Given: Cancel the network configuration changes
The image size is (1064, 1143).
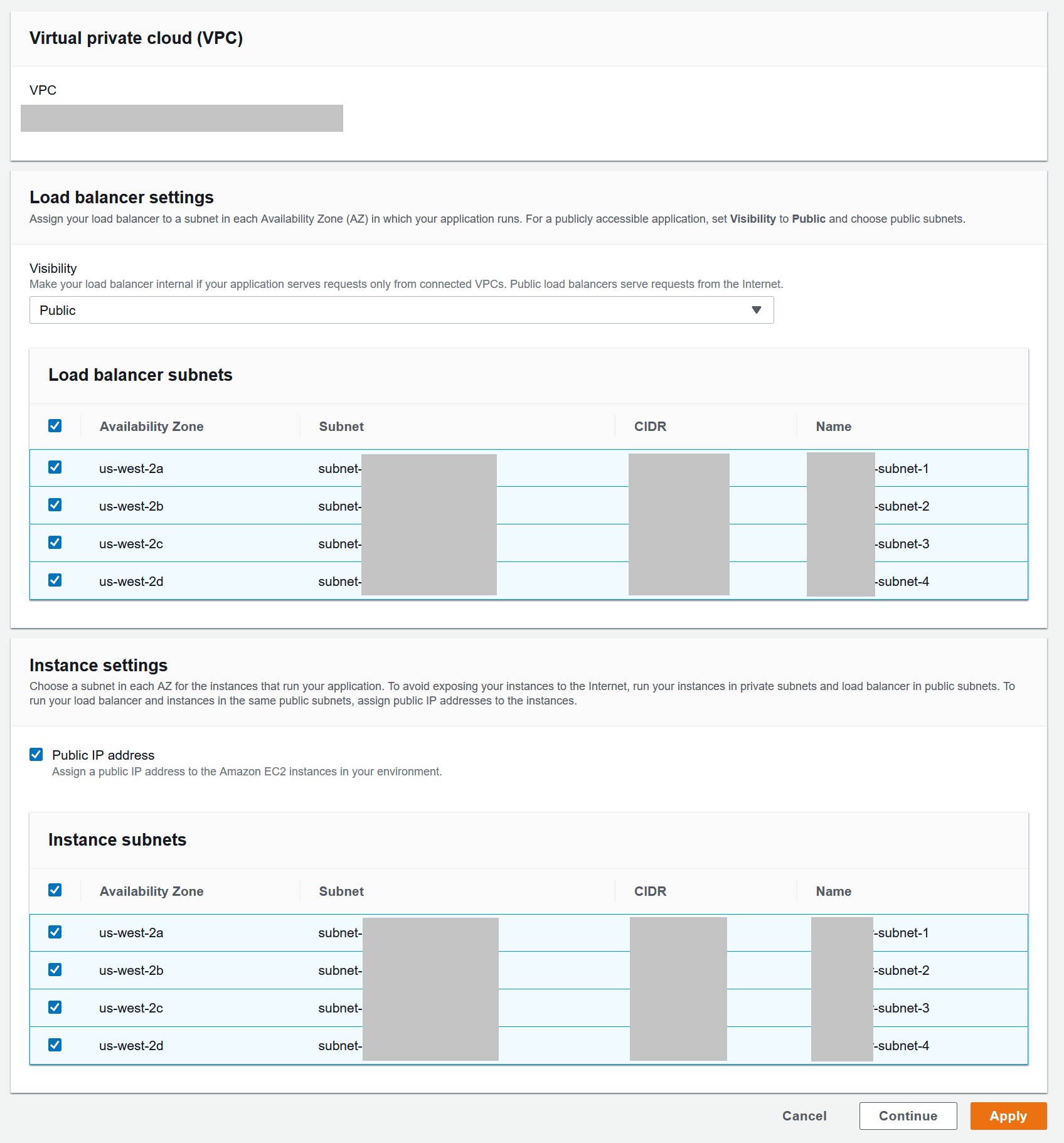Looking at the screenshot, I should pos(804,1116).
